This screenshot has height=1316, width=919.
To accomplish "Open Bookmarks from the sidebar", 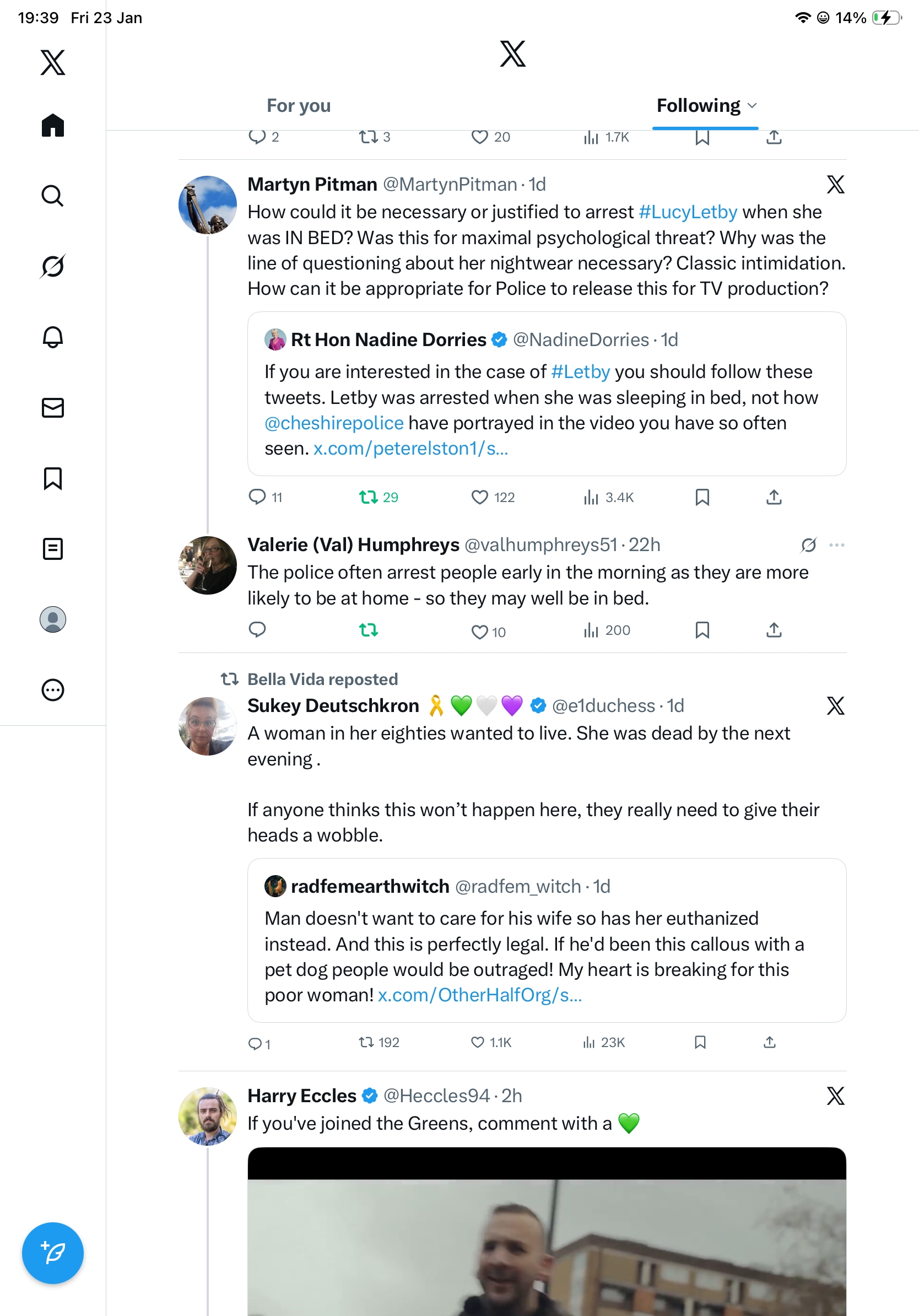I will tap(52, 478).
